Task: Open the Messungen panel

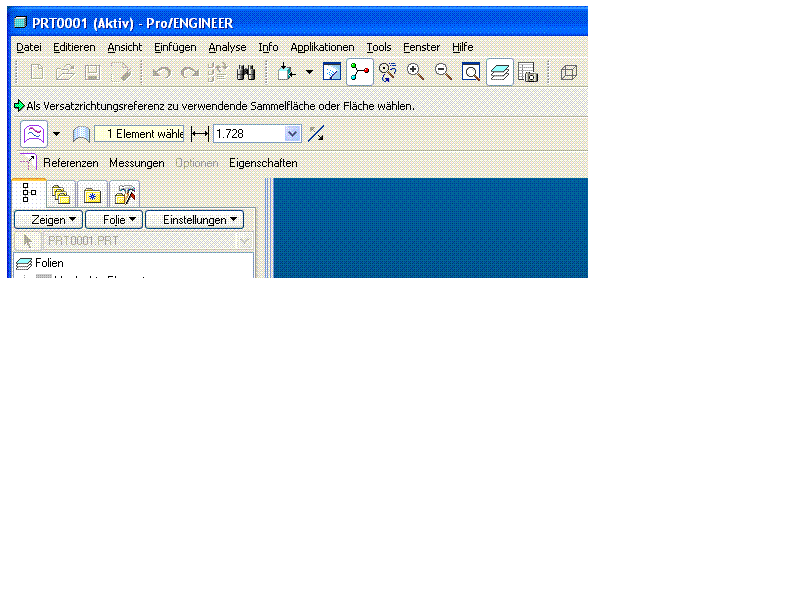Action: pos(137,163)
